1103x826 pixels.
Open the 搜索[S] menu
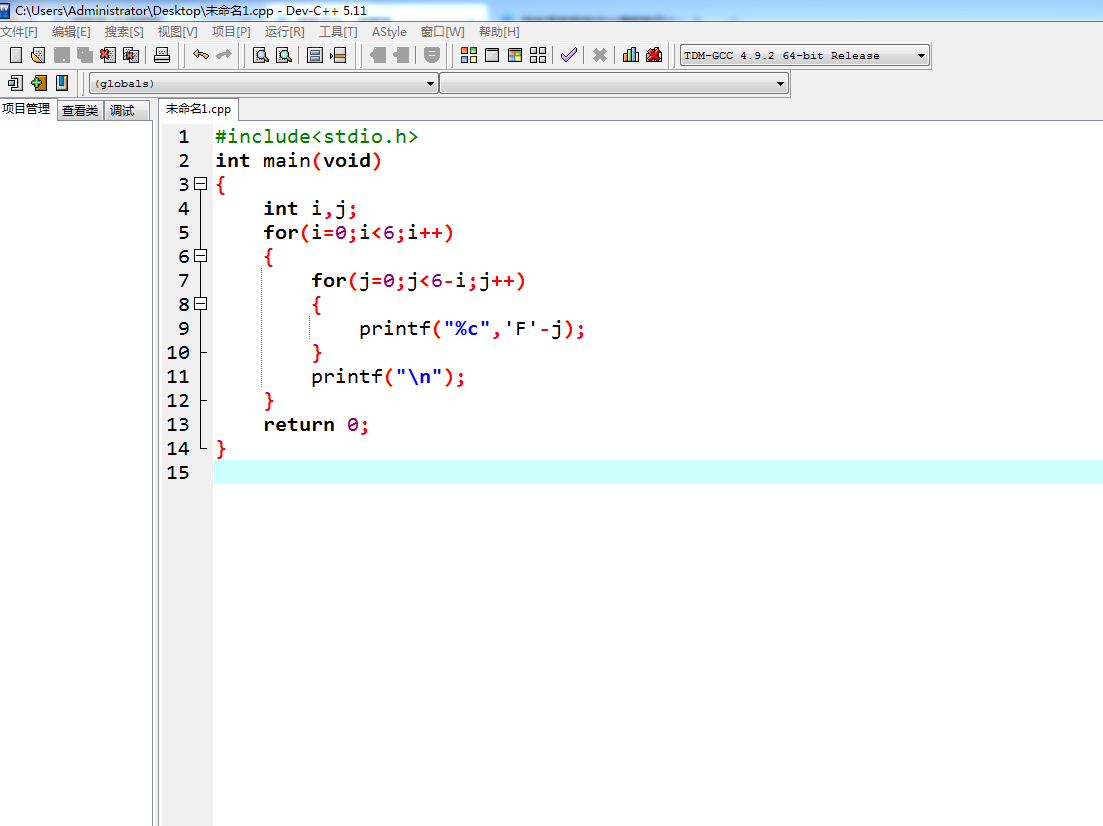tap(124, 32)
